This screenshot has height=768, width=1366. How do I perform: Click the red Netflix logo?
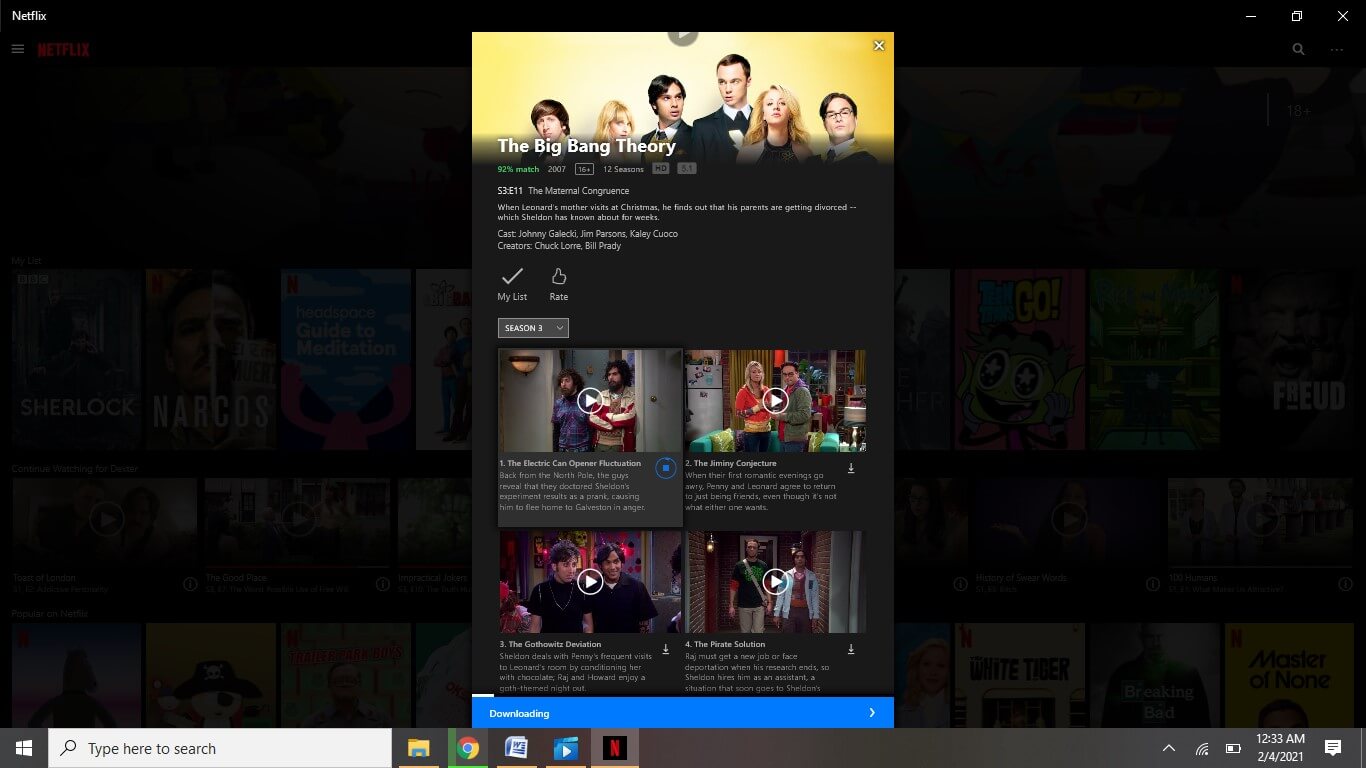tap(64, 49)
